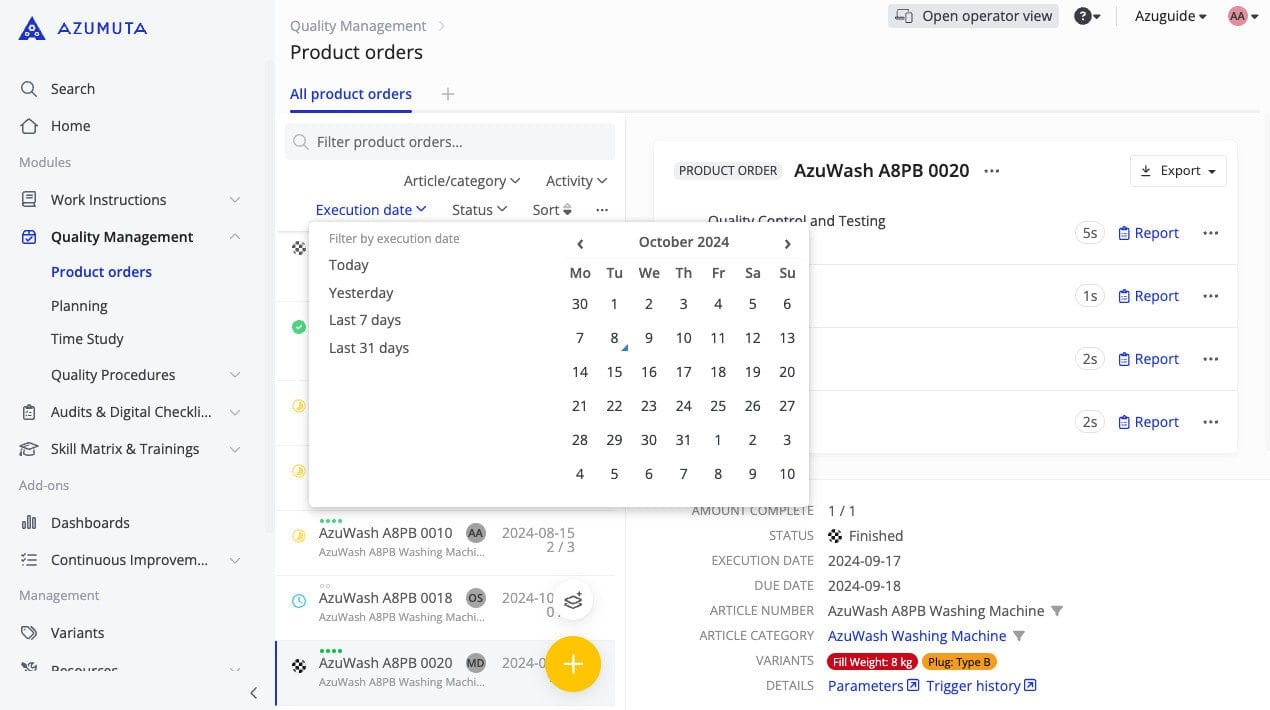Select the Search icon in the sidebar
The image size is (1270, 710).
(30, 88)
